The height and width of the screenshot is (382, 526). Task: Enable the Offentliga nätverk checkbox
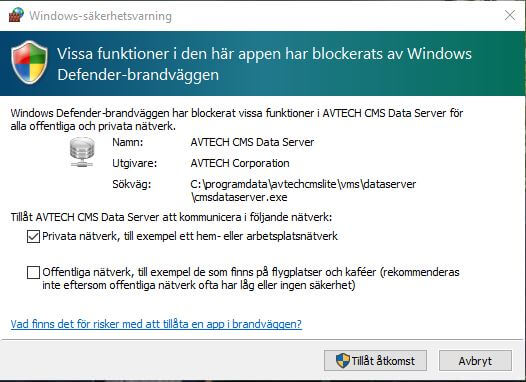click(33, 272)
